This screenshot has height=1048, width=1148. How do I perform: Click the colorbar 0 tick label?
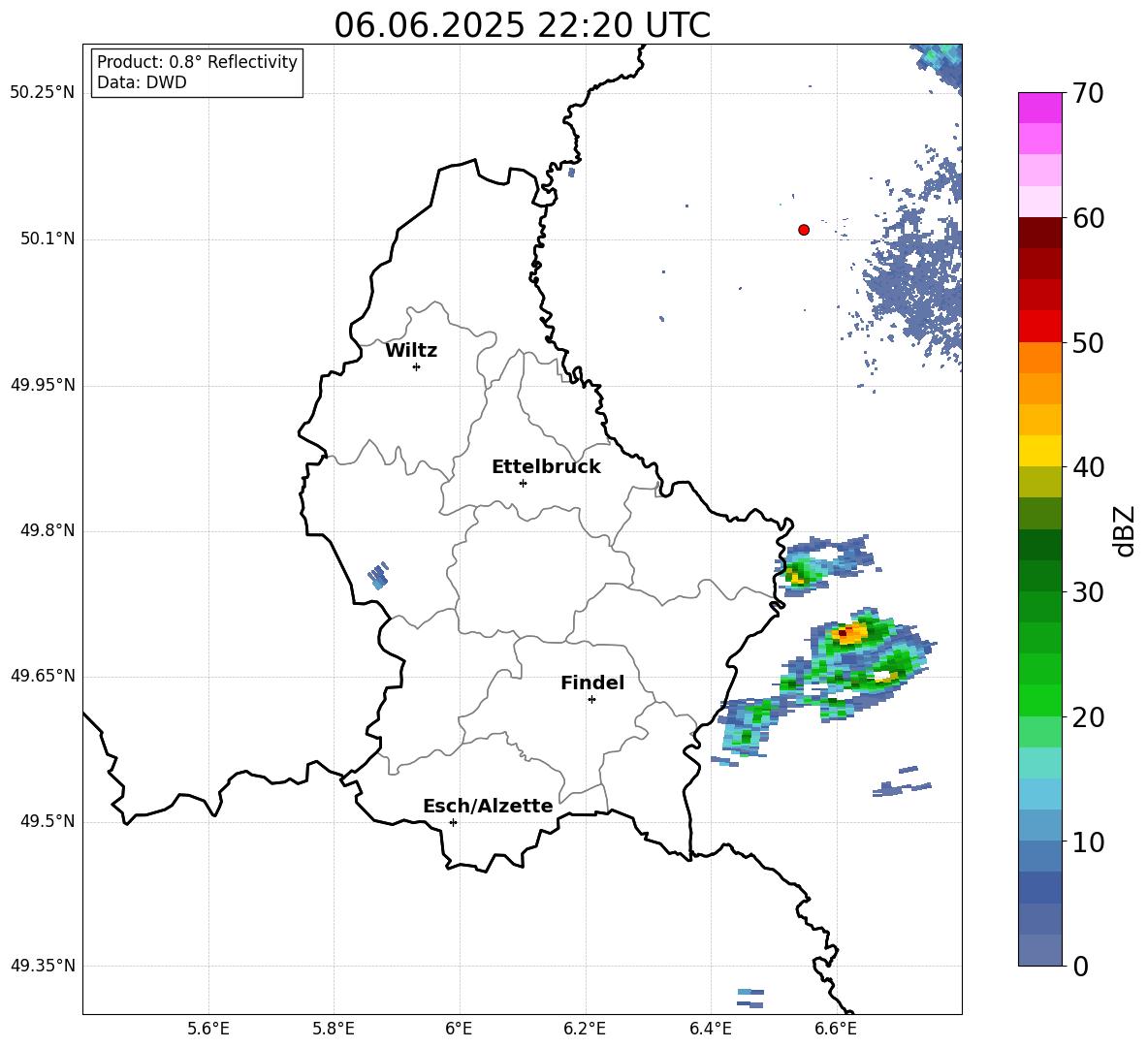[x=1080, y=966]
